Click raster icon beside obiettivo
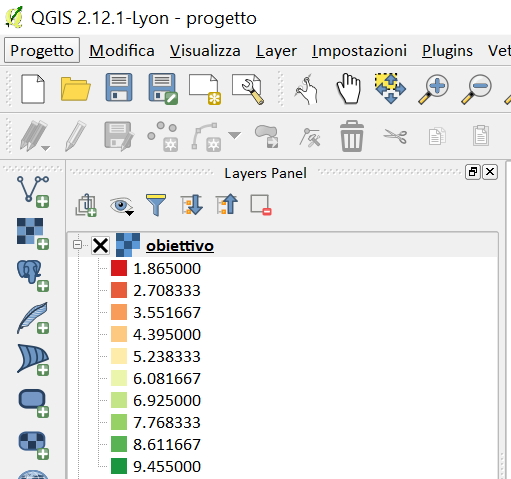The image size is (511, 479). coord(128,245)
